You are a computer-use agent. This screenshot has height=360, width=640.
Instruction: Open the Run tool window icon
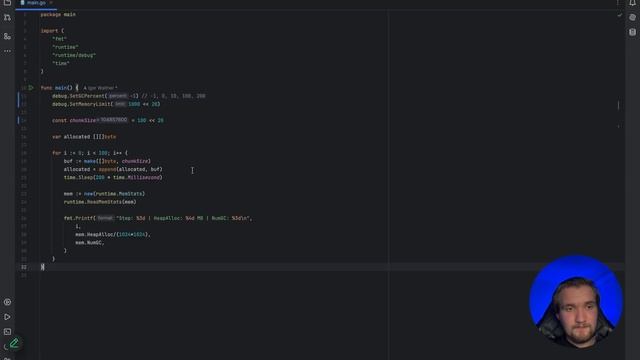tap(7, 317)
